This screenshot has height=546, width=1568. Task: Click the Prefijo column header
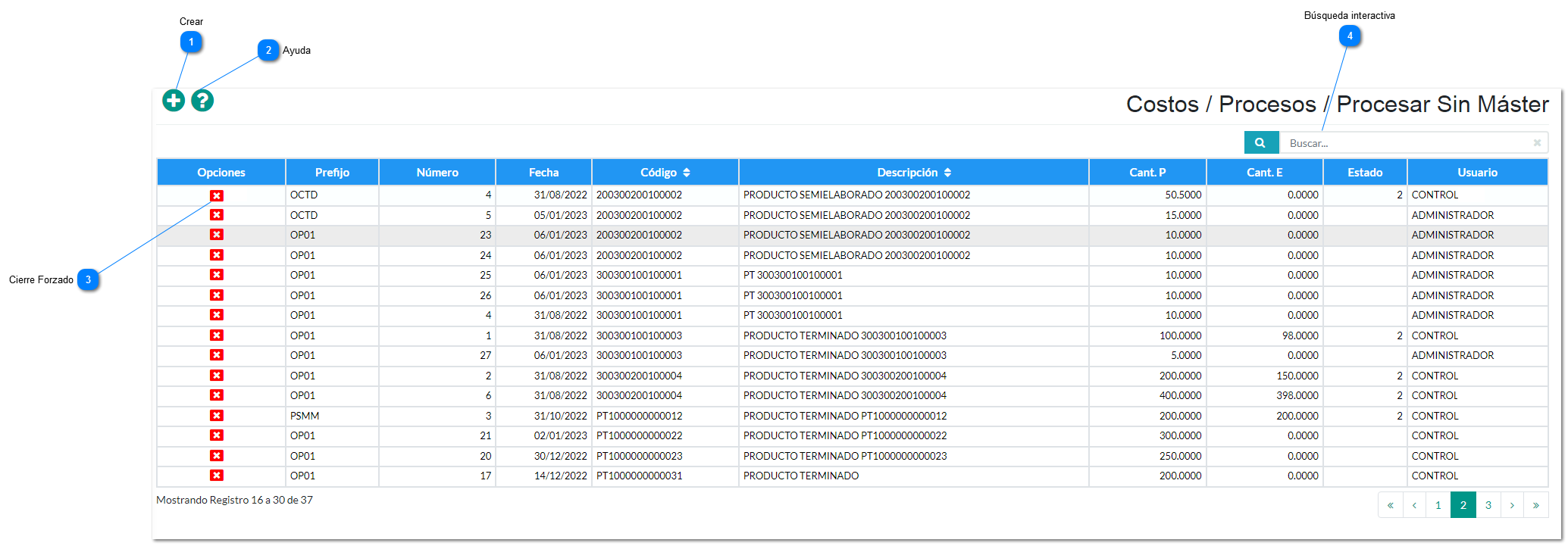pyautogui.click(x=332, y=172)
